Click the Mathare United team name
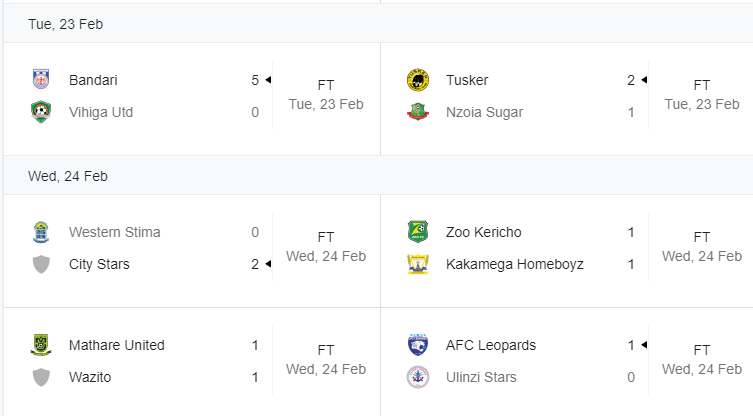This screenshot has height=416, width=753. pos(117,345)
